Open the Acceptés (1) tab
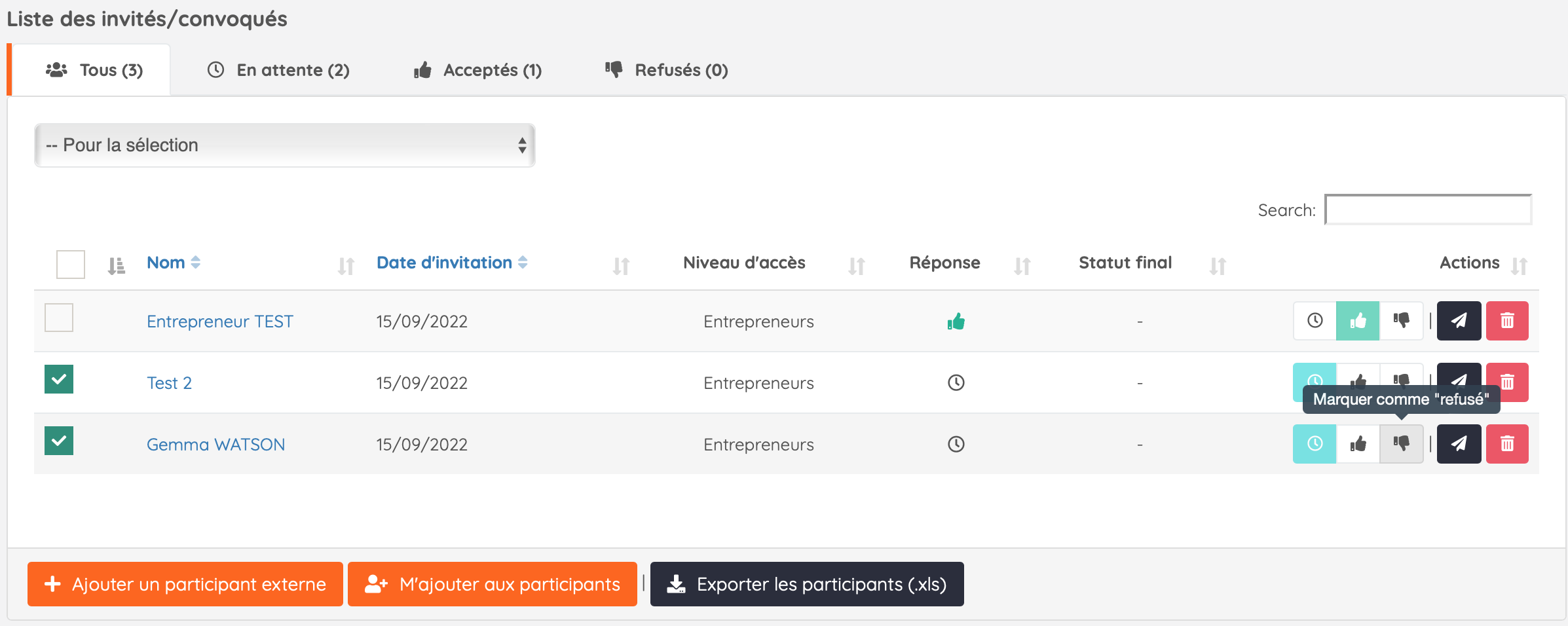Image resolution: width=1568 pixels, height=626 pixels. pyautogui.click(x=478, y=70)
